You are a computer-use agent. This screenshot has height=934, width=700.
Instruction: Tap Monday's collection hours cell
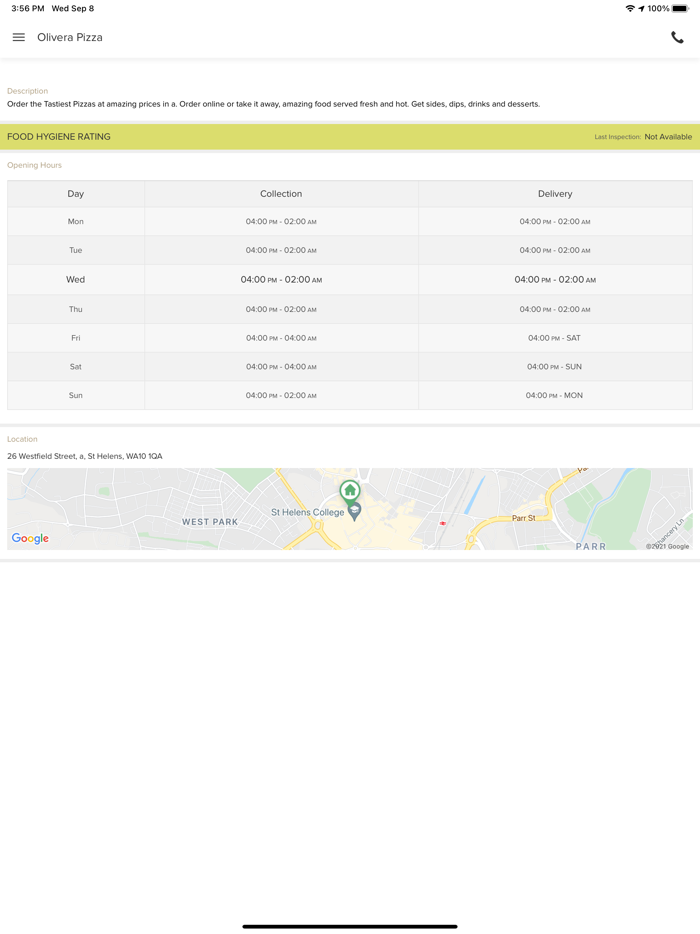coord(281,222)
